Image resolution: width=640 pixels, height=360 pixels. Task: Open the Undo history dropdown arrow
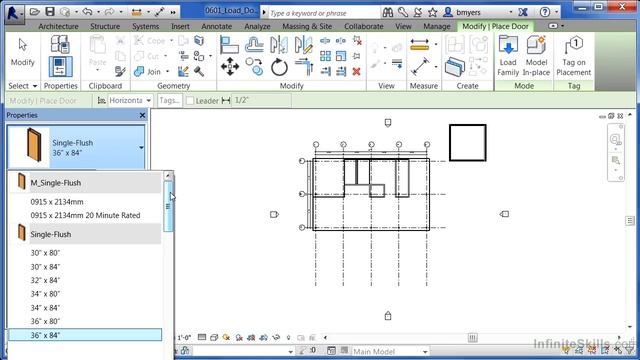pos(98,12)
